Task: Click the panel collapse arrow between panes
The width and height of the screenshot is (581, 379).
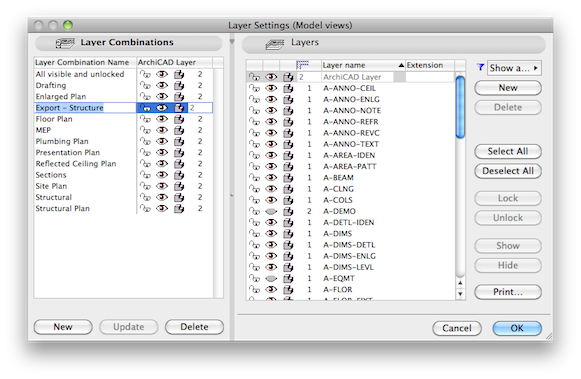Action: 232,41
